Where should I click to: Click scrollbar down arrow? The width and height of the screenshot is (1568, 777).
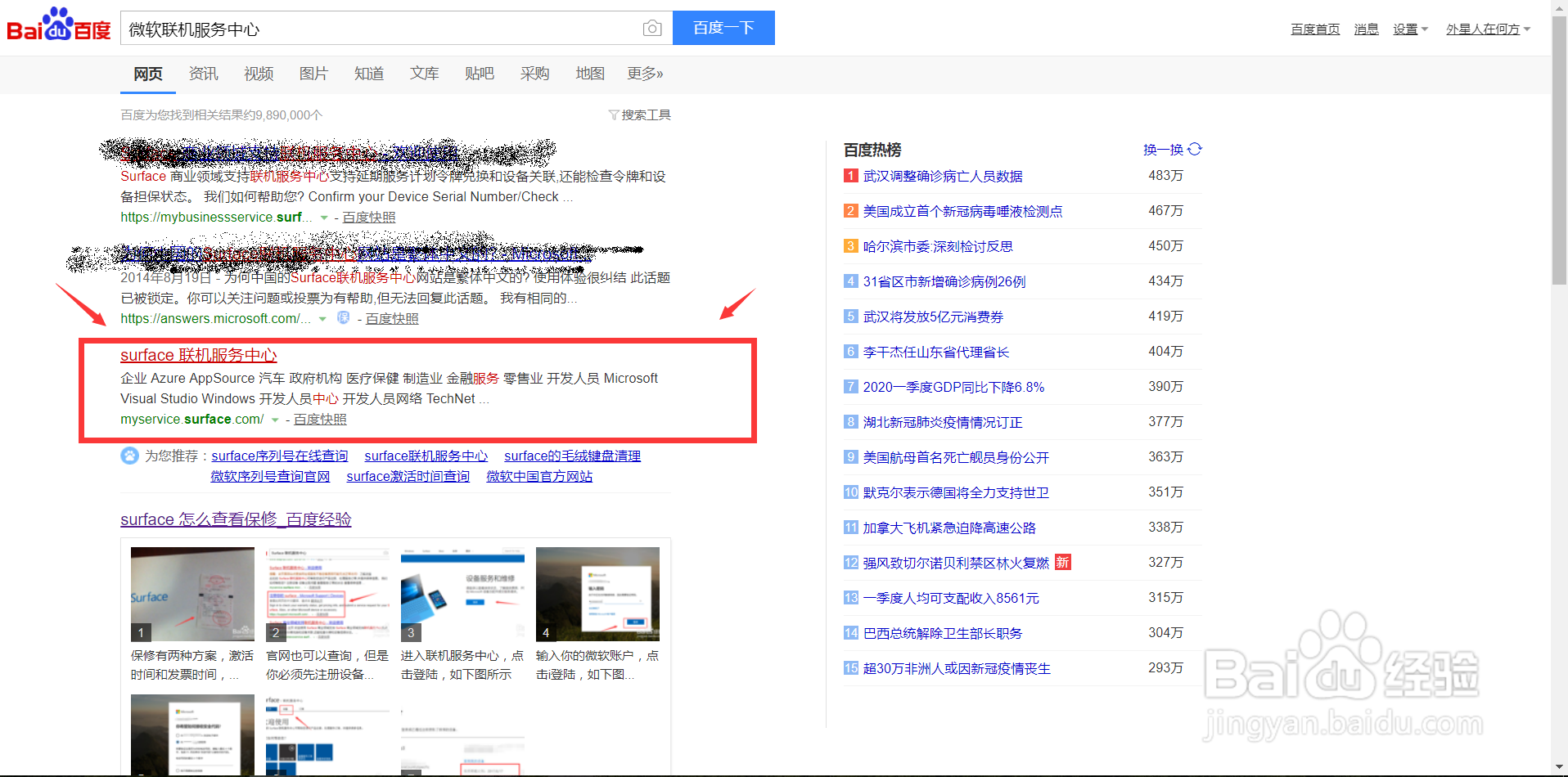(x=1560, y=769)
